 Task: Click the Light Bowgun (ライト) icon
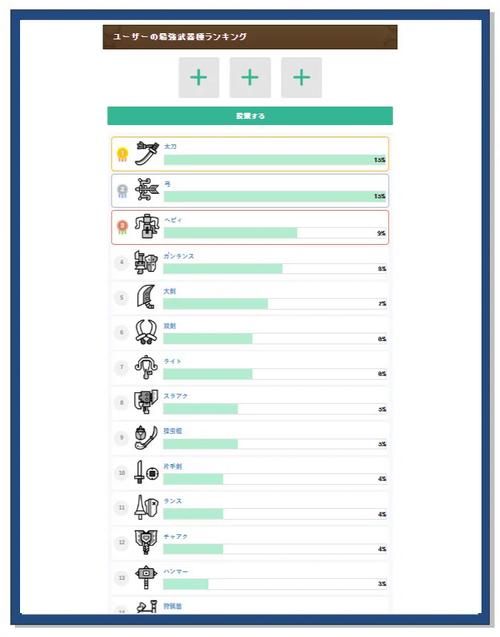146,367
